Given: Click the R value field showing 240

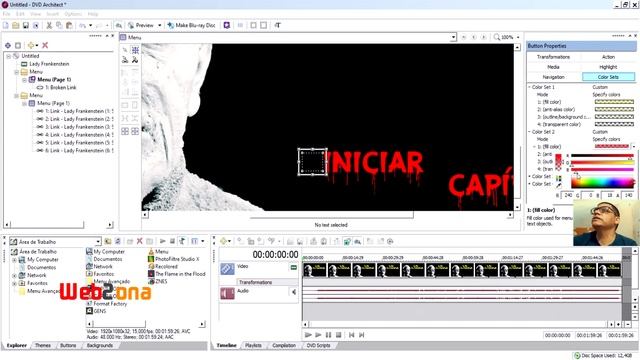Looking at the screenshot, I should (x=568, y=196).
